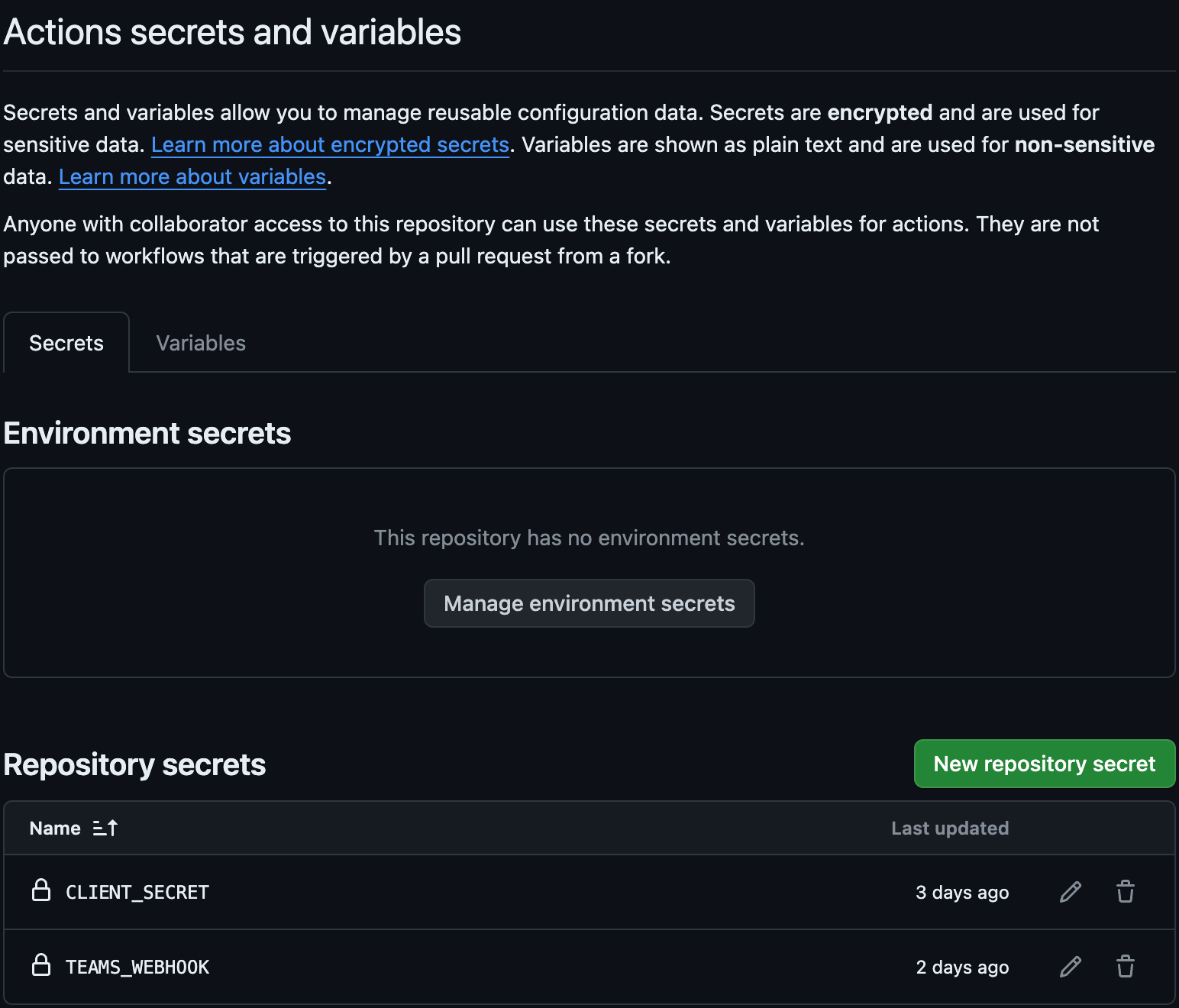Edit the CLIENT_SECRET secret with pencil icon
The image size is (1179, 1008).
point(1071,892)
